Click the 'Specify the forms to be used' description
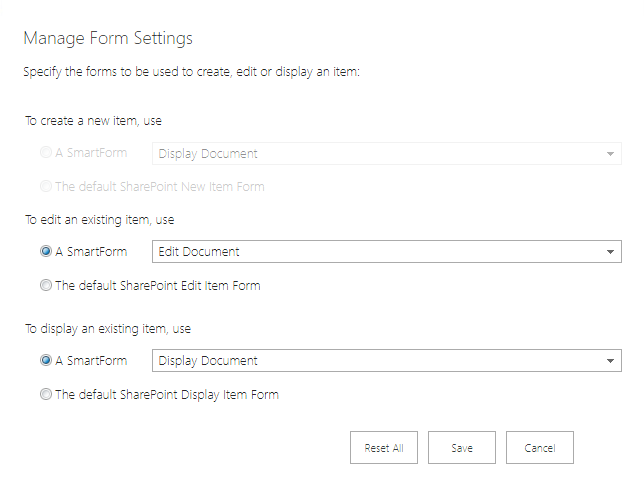 (190, 72)
